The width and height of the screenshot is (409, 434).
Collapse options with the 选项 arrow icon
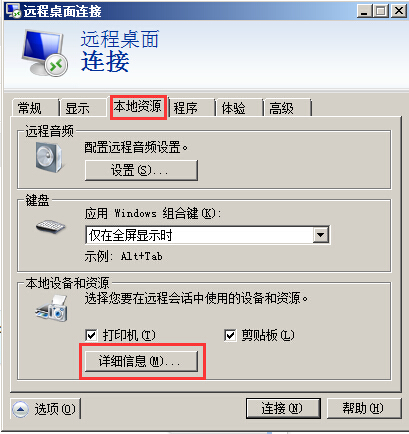20,409
